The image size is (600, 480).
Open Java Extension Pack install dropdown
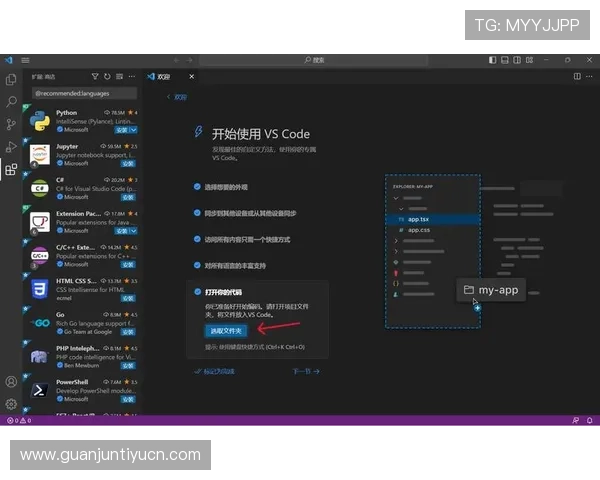(x=133, y=231)
